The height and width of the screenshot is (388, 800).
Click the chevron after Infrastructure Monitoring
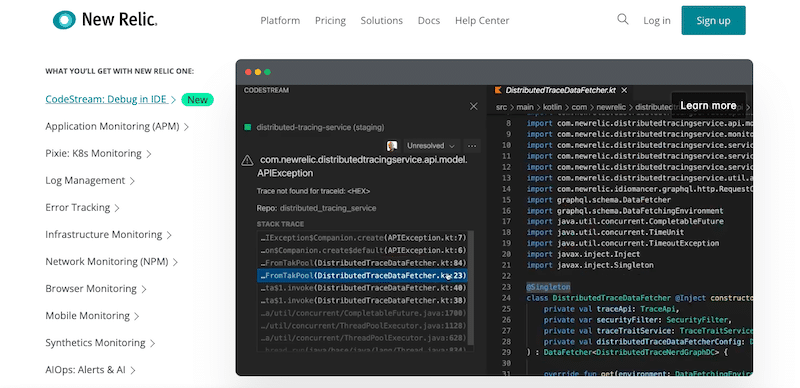click(169, 235)
